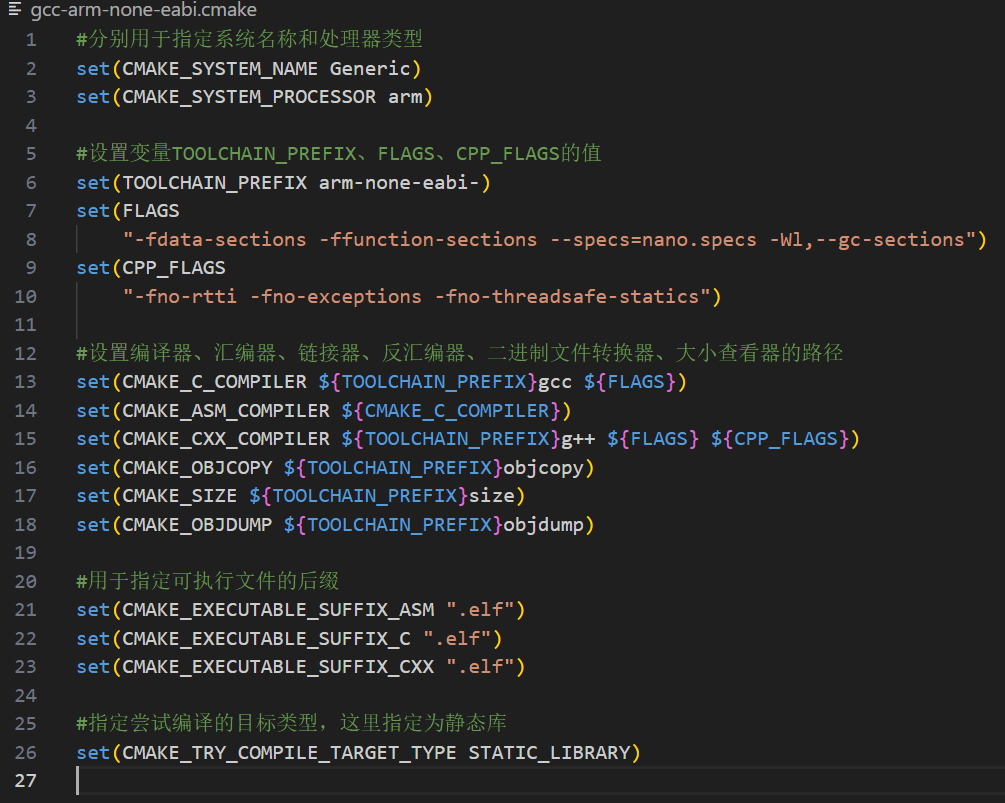Click line number 1 in the gutter

pos(31,40)
